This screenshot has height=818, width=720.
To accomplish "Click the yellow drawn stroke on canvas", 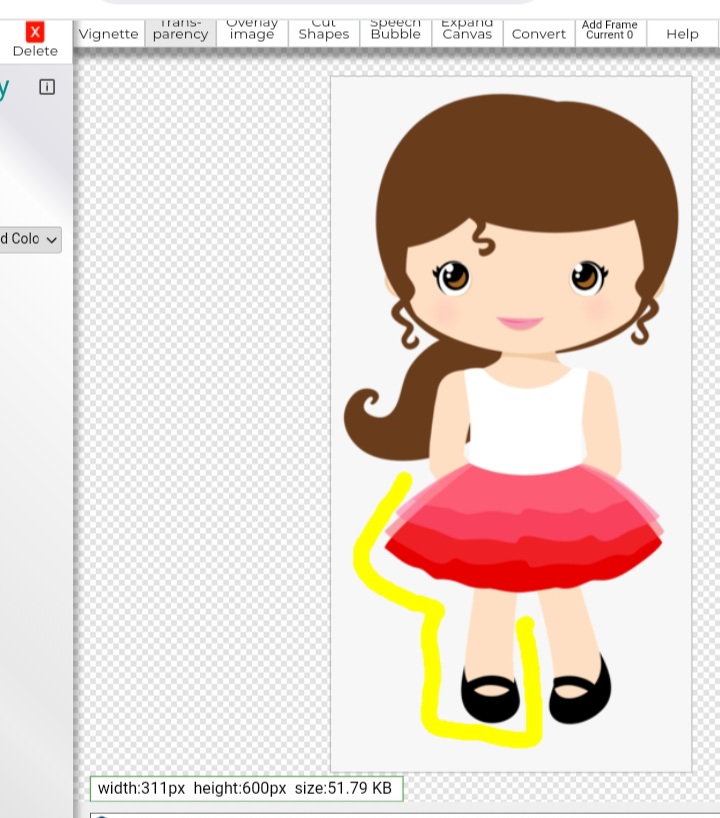I will (x=432, y=660).
